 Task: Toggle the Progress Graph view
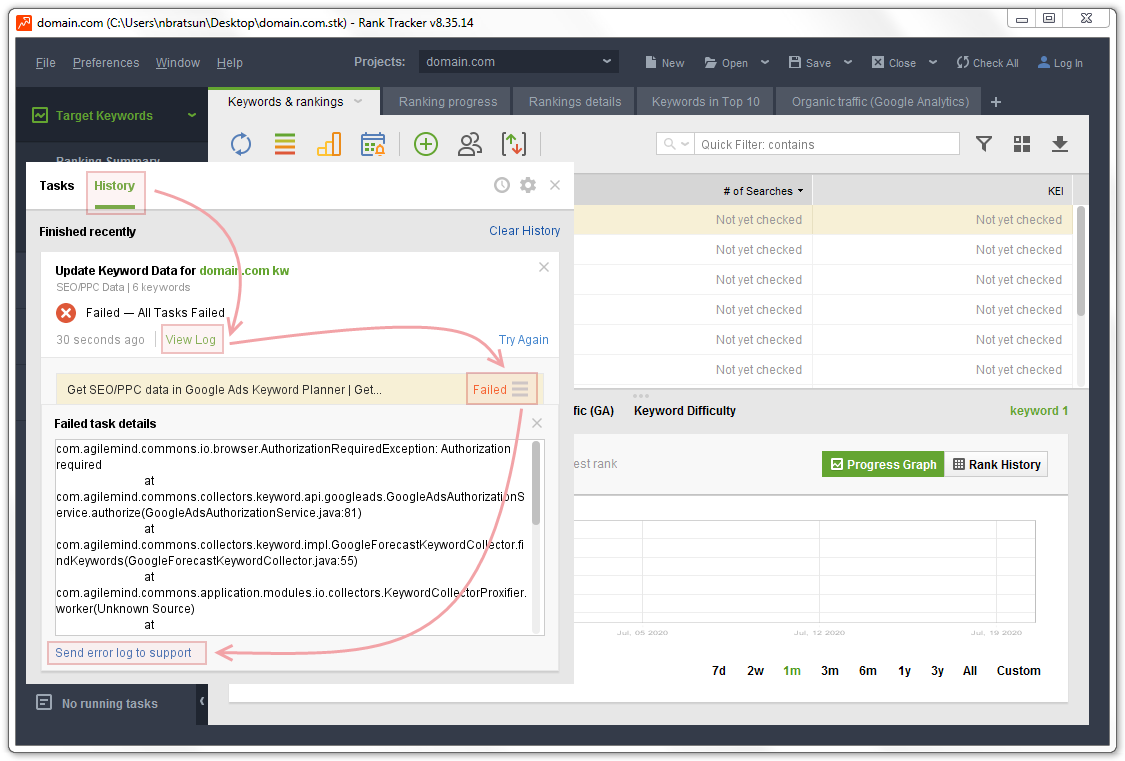point(883,464)
